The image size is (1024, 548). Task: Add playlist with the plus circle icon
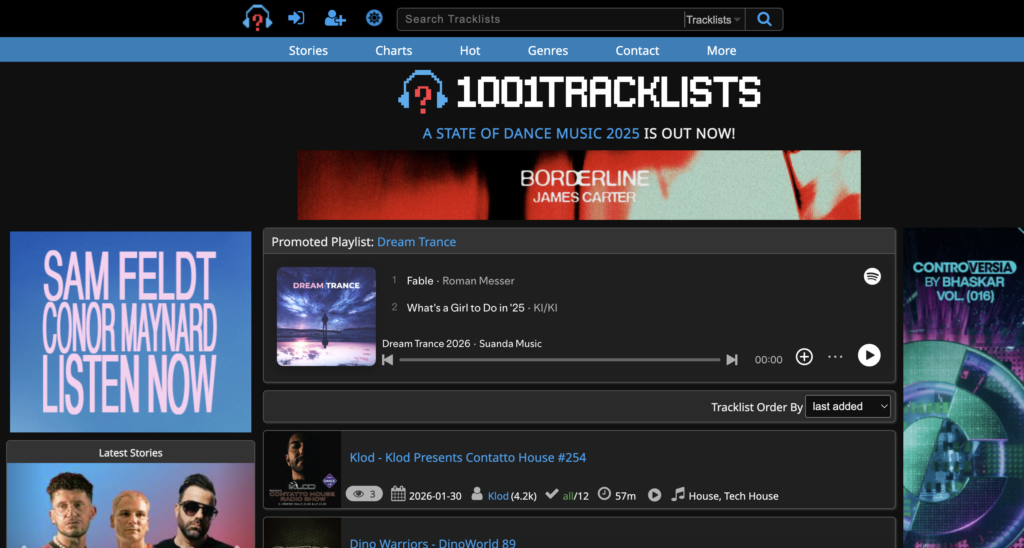[x=804, y=357]
